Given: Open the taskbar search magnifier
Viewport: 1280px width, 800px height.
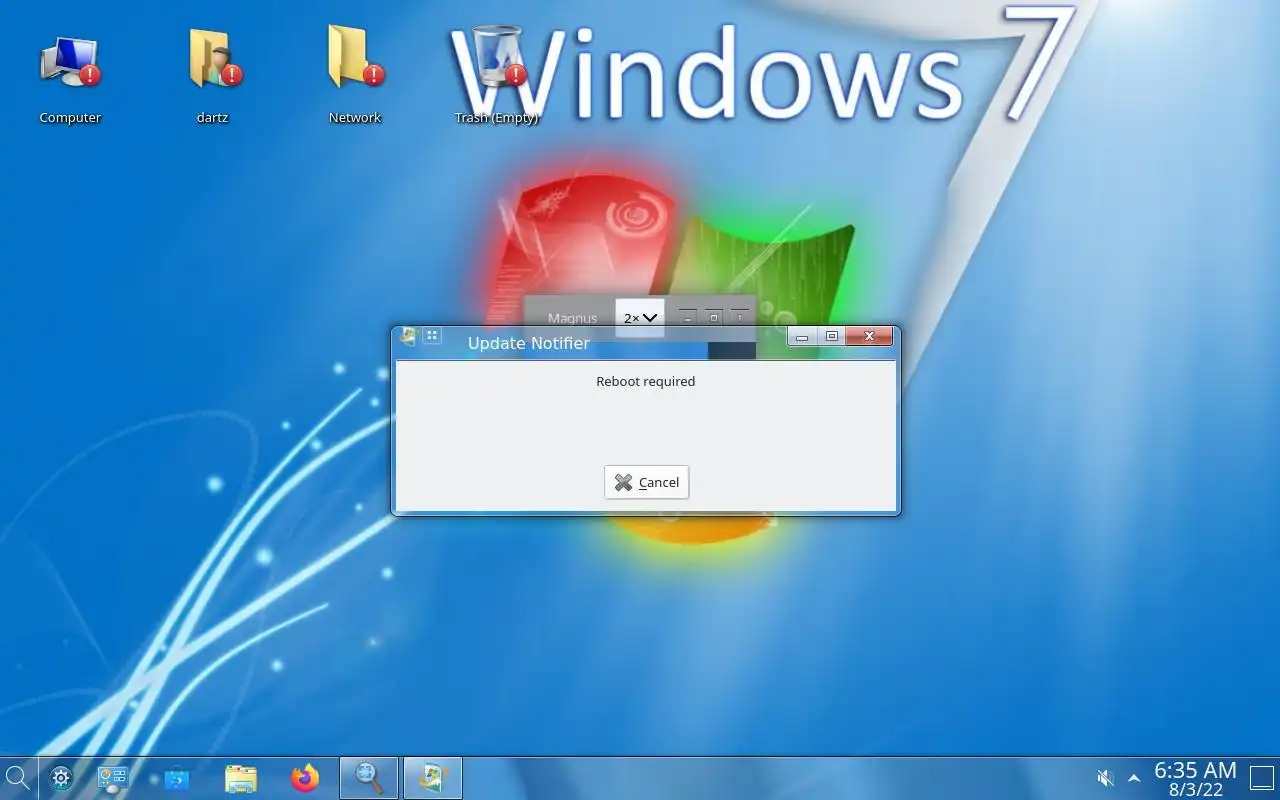Looking at the screenshot, I should coord(18,777).
